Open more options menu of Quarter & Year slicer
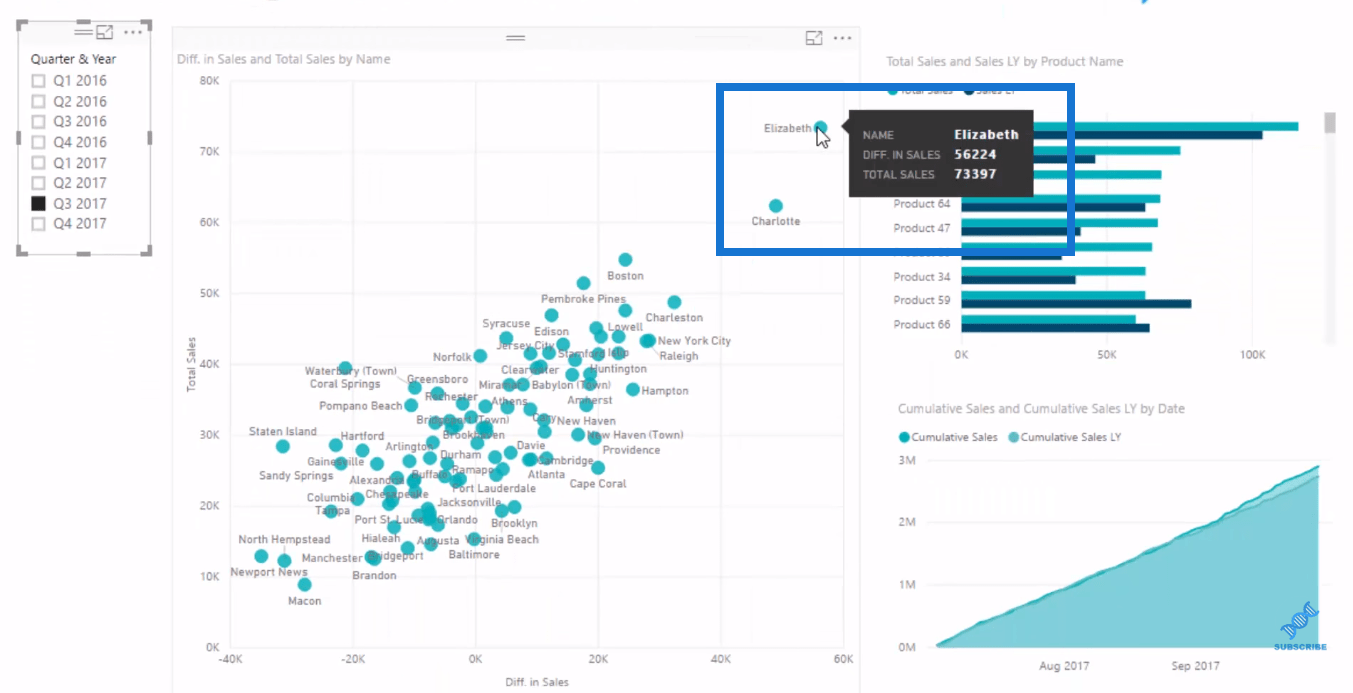The height and width of the screenshot is (693, 1353). click(x=133, y=34)
